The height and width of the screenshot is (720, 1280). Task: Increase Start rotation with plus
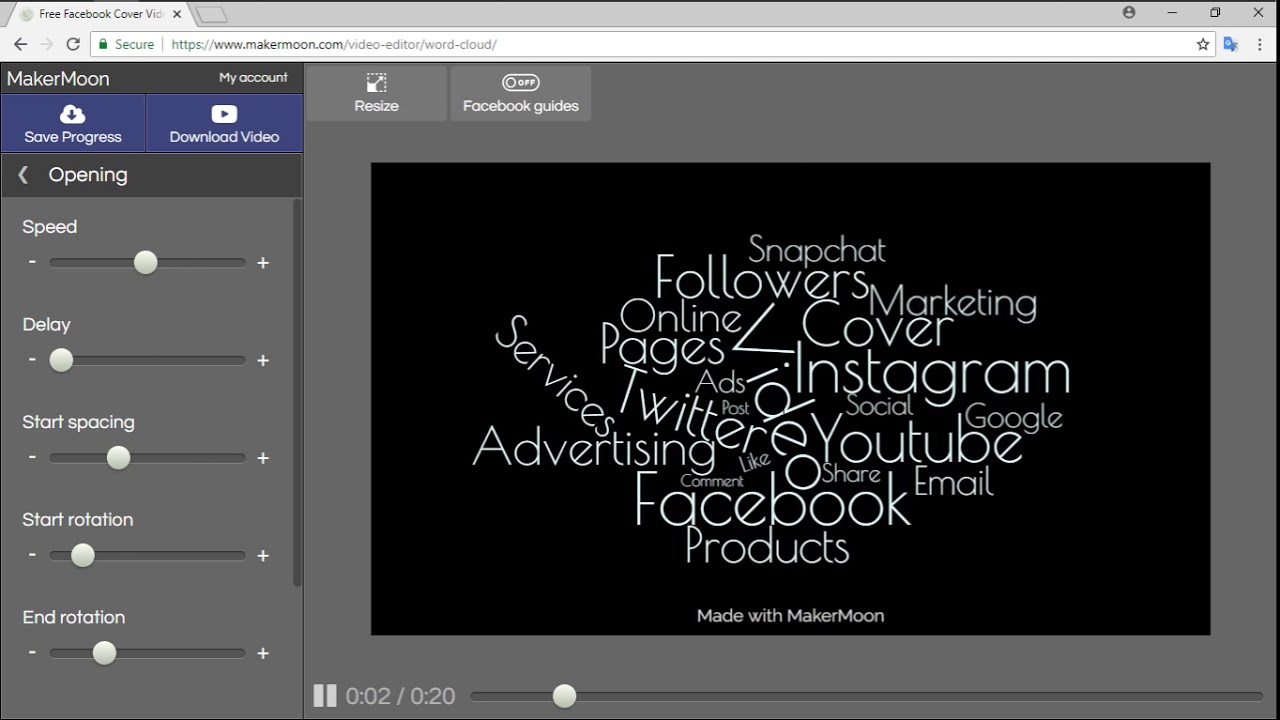coord(263,555)
